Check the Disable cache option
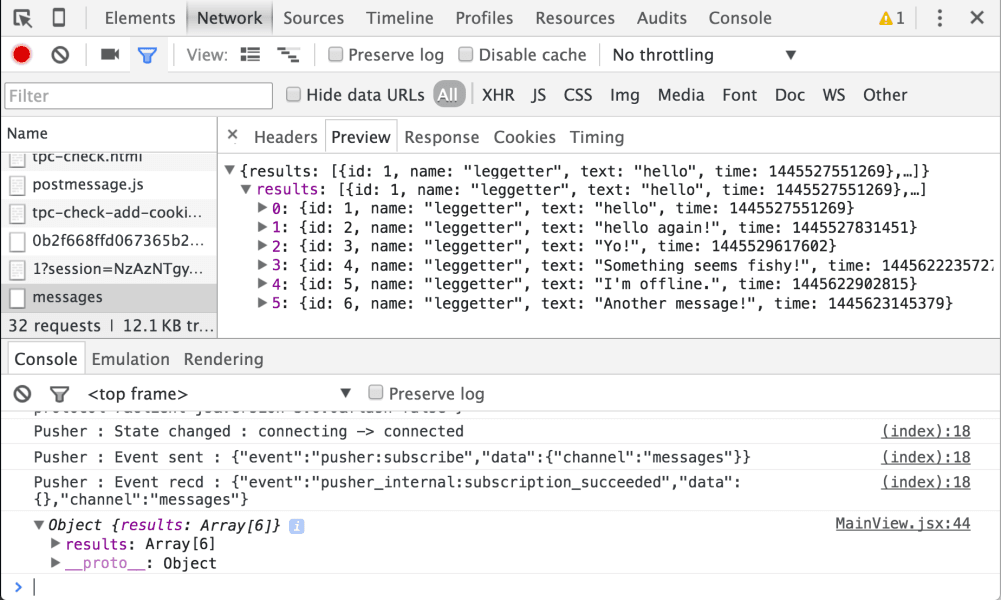 tap(466, 54)
